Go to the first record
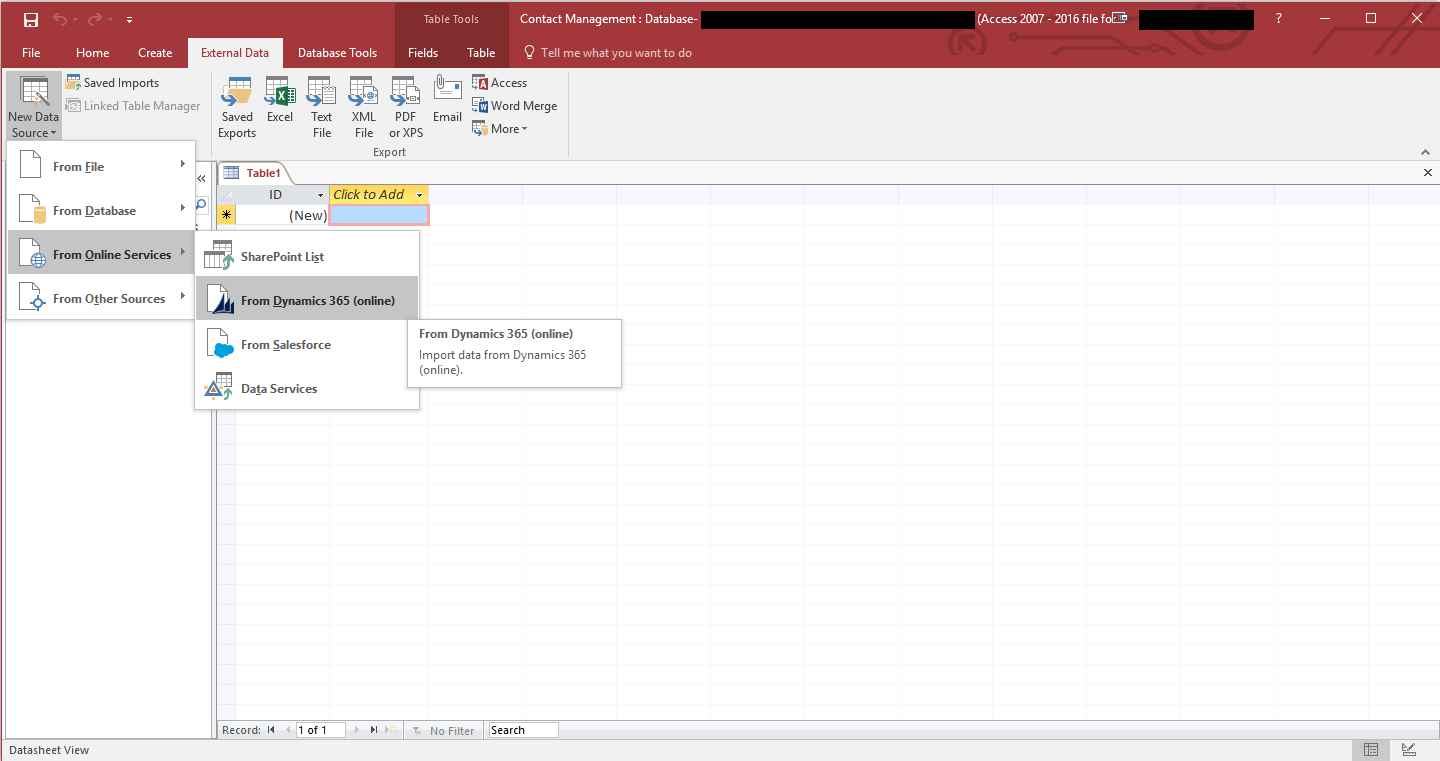This screenshot has height=761, width=1440. coord(271,730)
